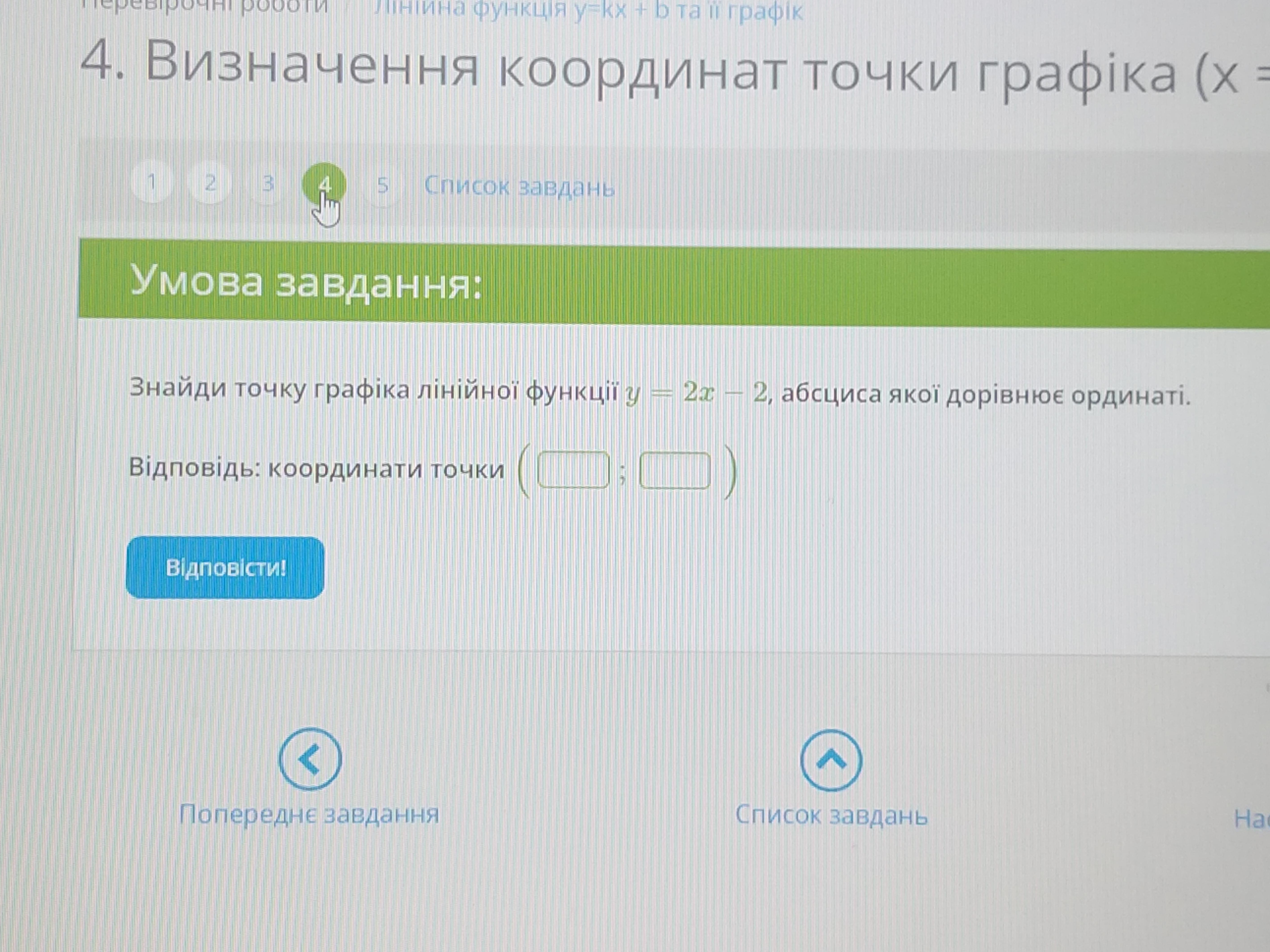The image size is (1270, 952).
Task: Go to task number 3
Action: coord(267,184)
